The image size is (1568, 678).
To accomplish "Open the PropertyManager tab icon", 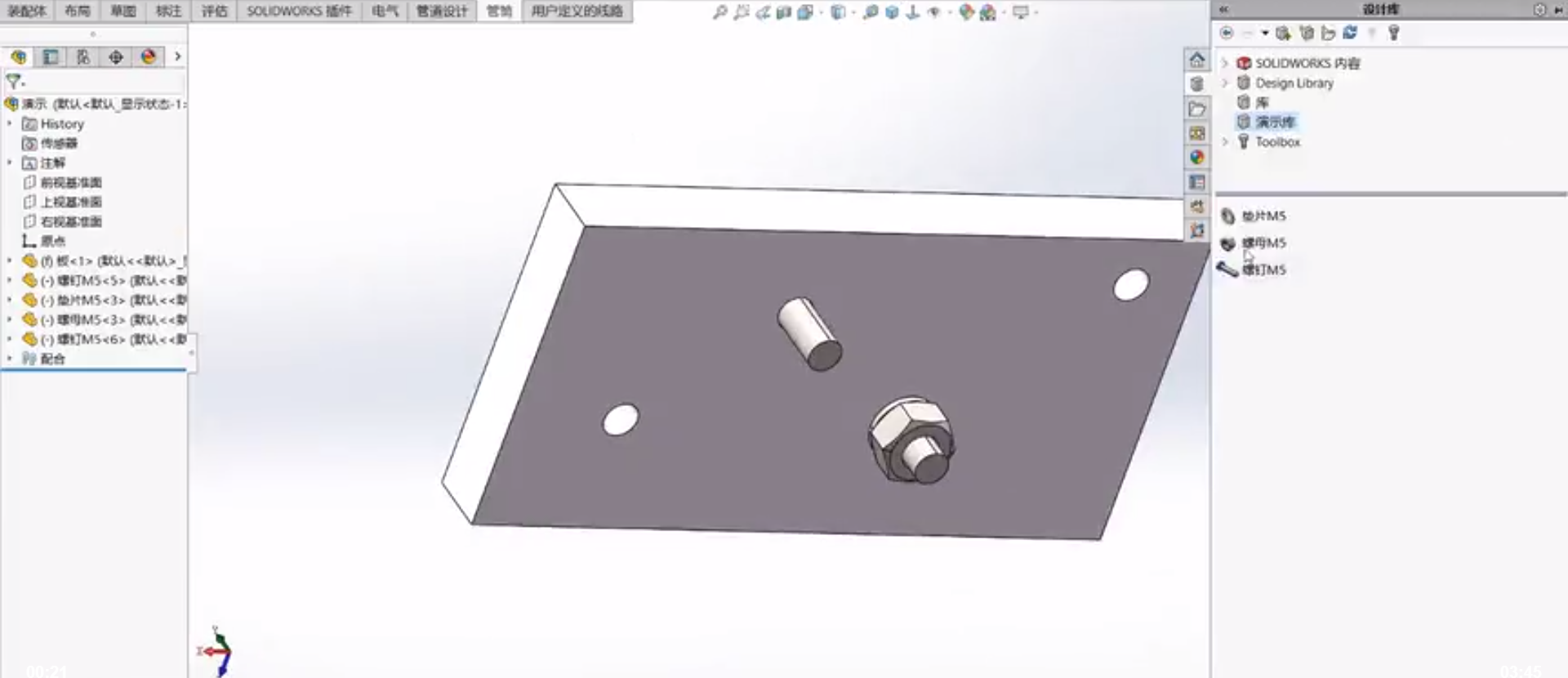I will pos(51,57).
